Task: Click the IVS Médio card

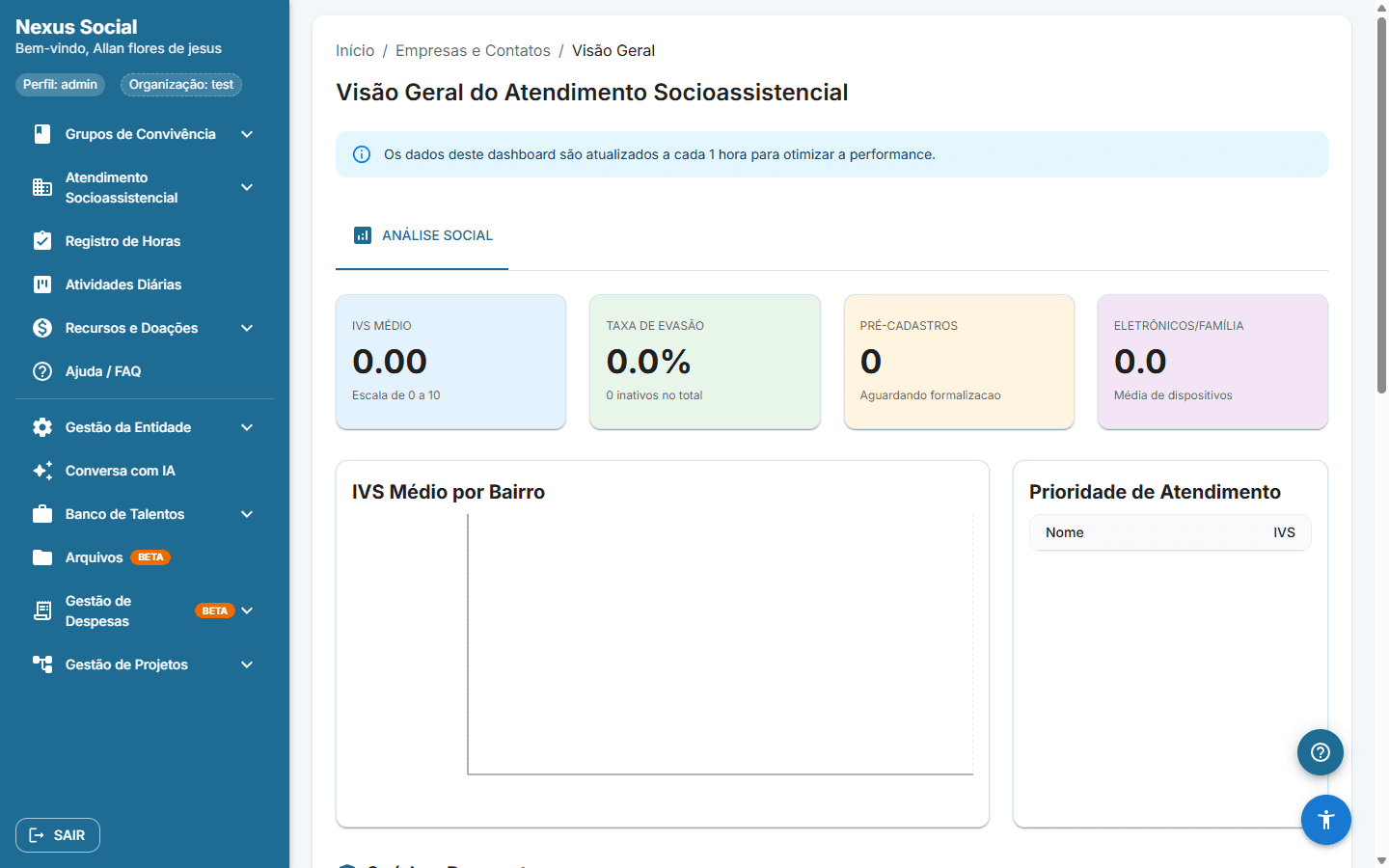Action: click(x=450, y=362)
